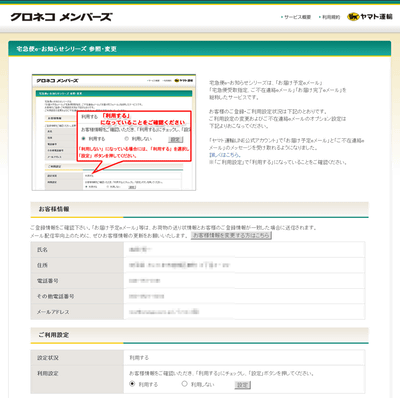Click お客様情報を変更する方はこちら button
The image size is (400, 398).
[231, 236]
